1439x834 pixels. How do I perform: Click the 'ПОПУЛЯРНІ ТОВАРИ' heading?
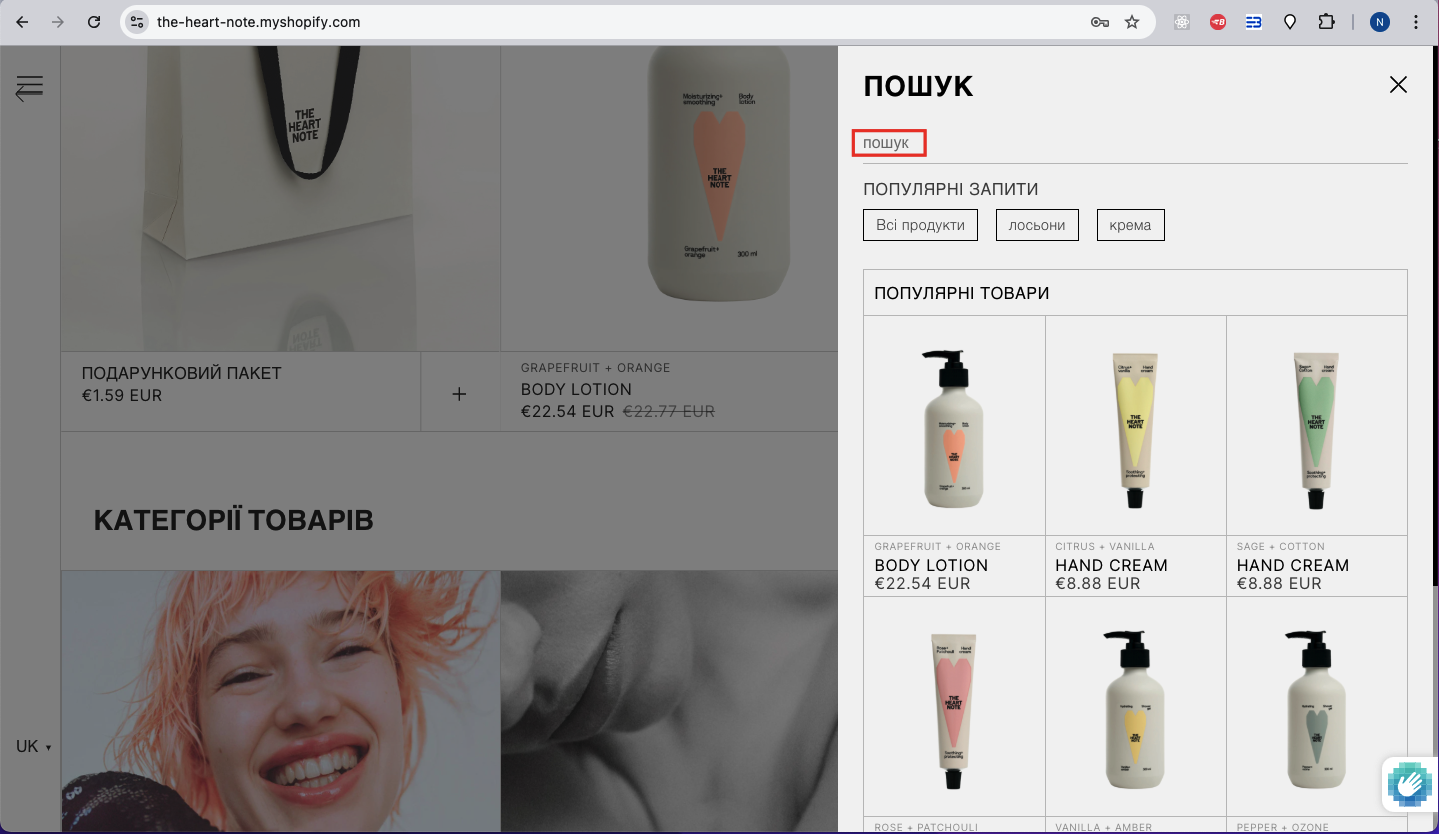tap(961, 293)
